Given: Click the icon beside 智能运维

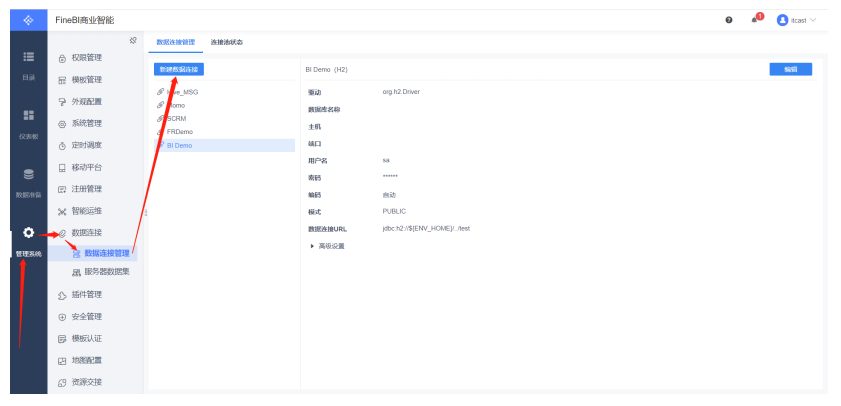Looking at the screenshot, I should click(62, 212).
